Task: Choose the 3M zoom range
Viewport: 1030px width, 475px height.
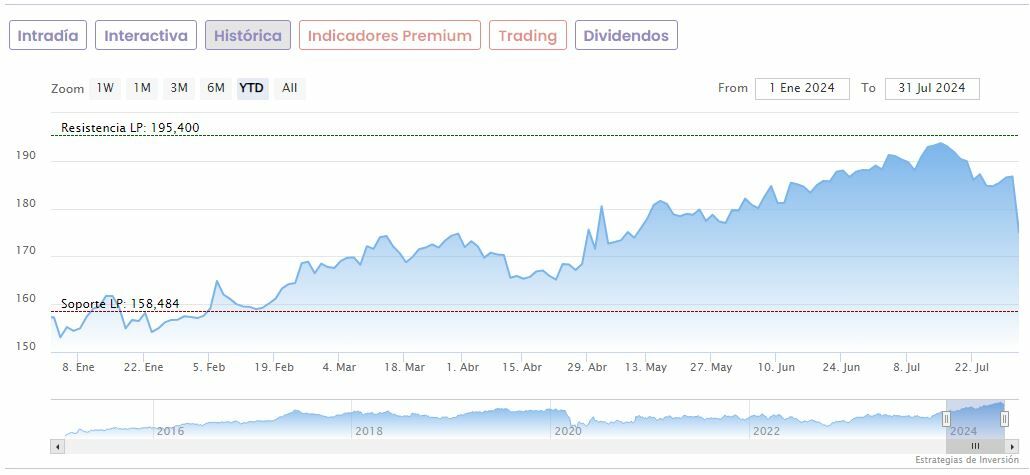Action: coord(179,88)
